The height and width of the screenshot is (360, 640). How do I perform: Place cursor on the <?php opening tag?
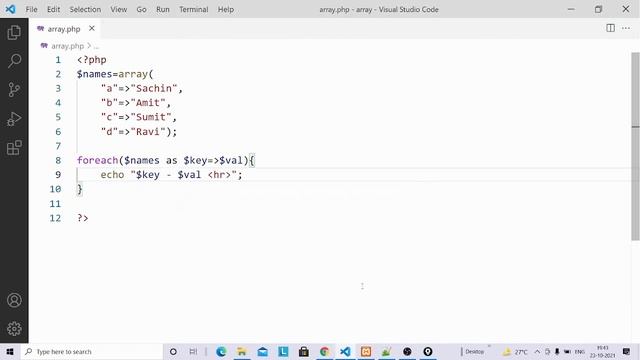92,60
